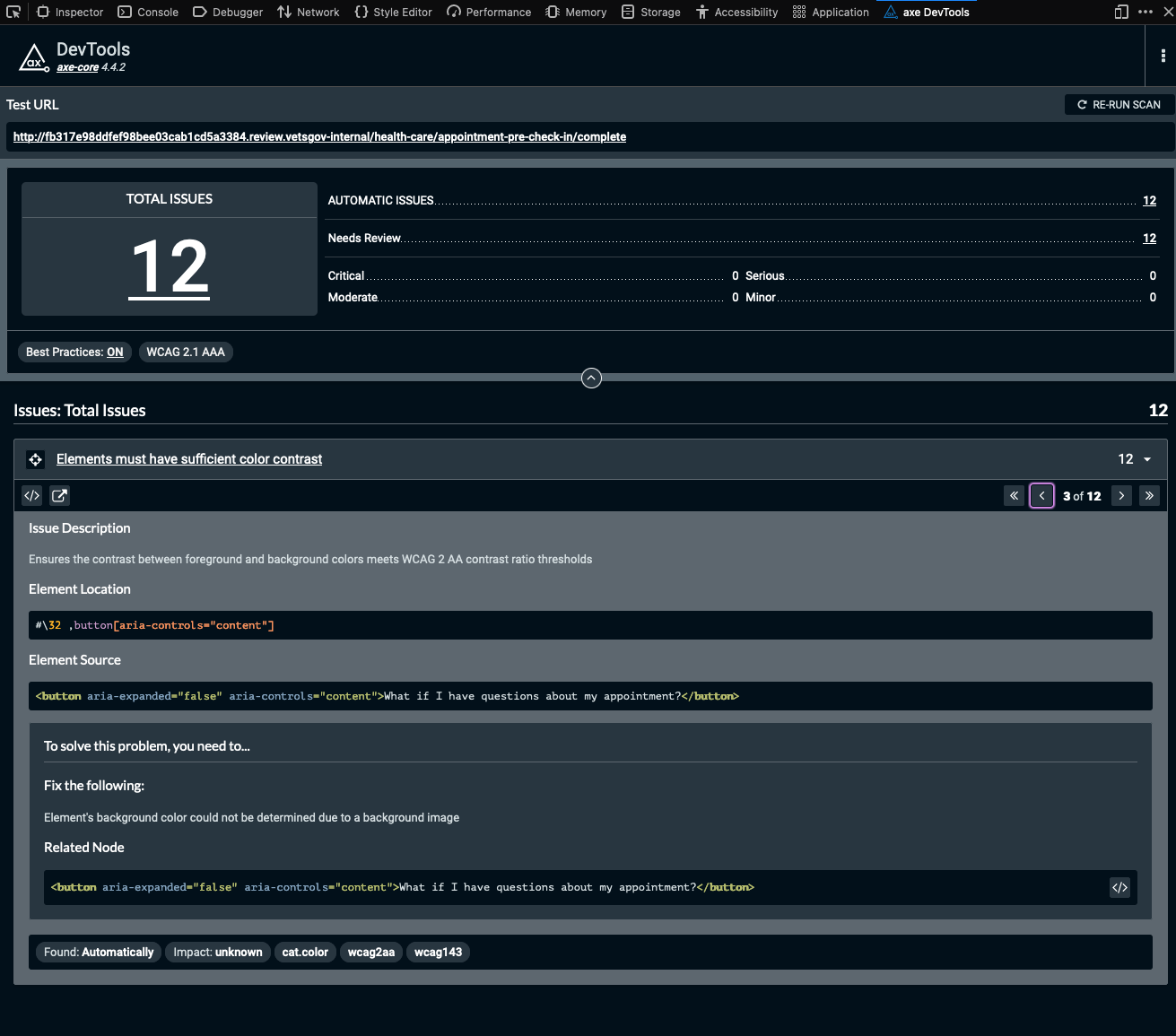This screenshot has height=1036, width=1176.
Task: Select the element highlighter crosshair icon
Action: [x=35, y=458]
